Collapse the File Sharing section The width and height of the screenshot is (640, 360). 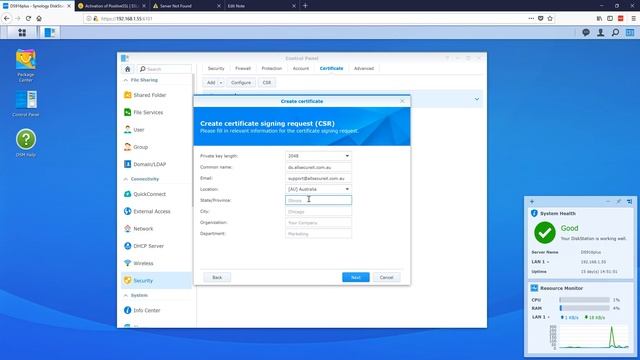point(125,80)
